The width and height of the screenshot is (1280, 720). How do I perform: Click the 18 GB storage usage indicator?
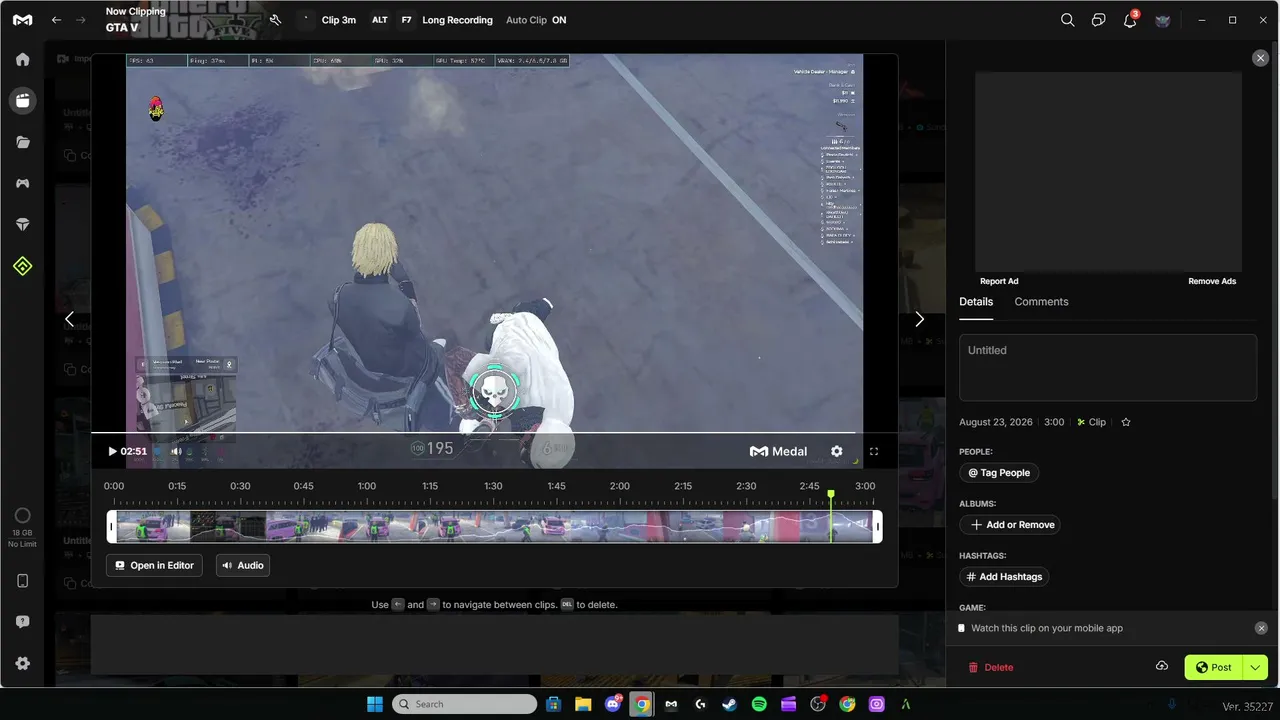22,527
